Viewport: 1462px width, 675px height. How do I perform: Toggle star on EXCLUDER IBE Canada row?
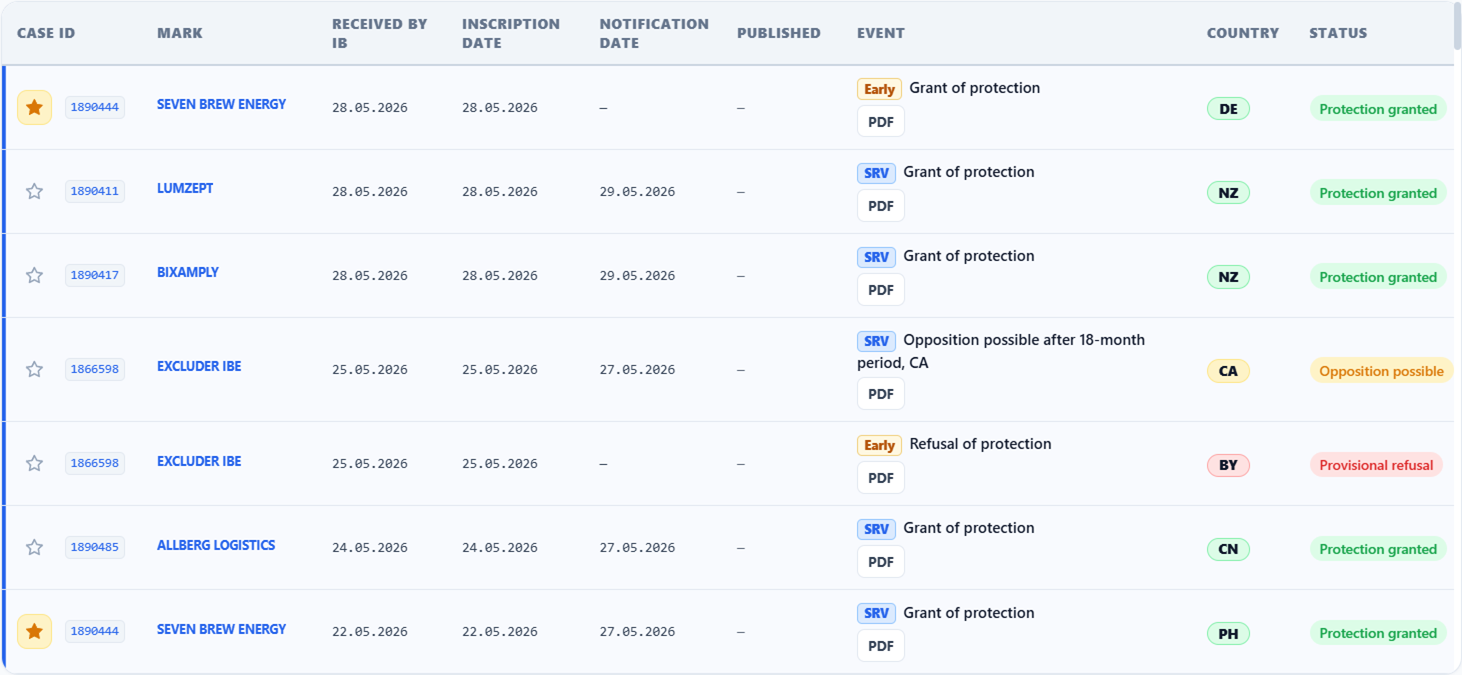34,369
